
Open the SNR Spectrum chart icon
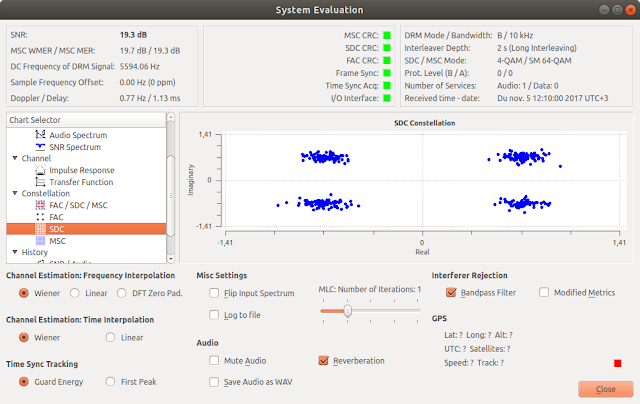[x=40, y=147]
